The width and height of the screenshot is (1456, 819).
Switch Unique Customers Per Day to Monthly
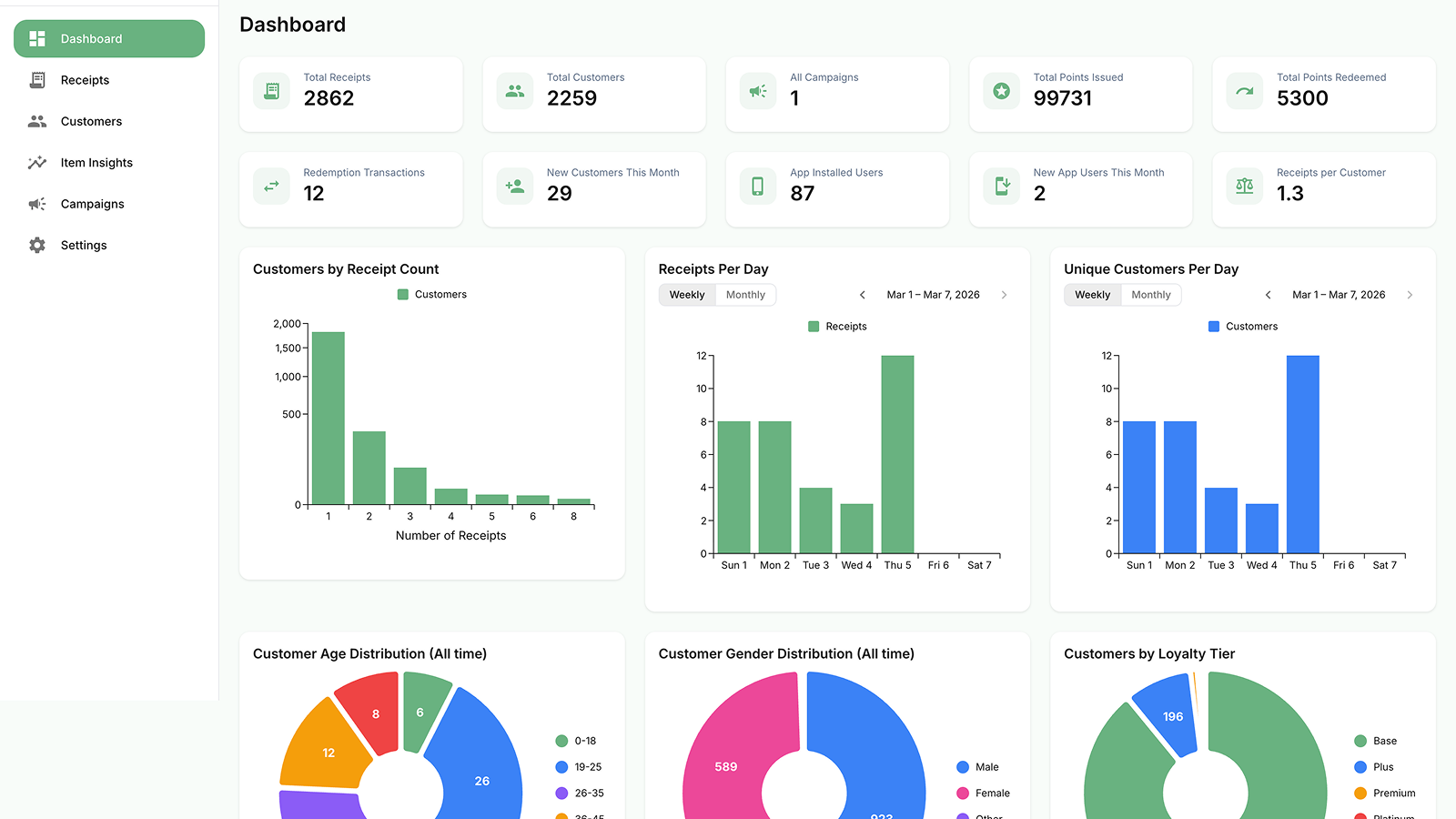(1151, 295)
